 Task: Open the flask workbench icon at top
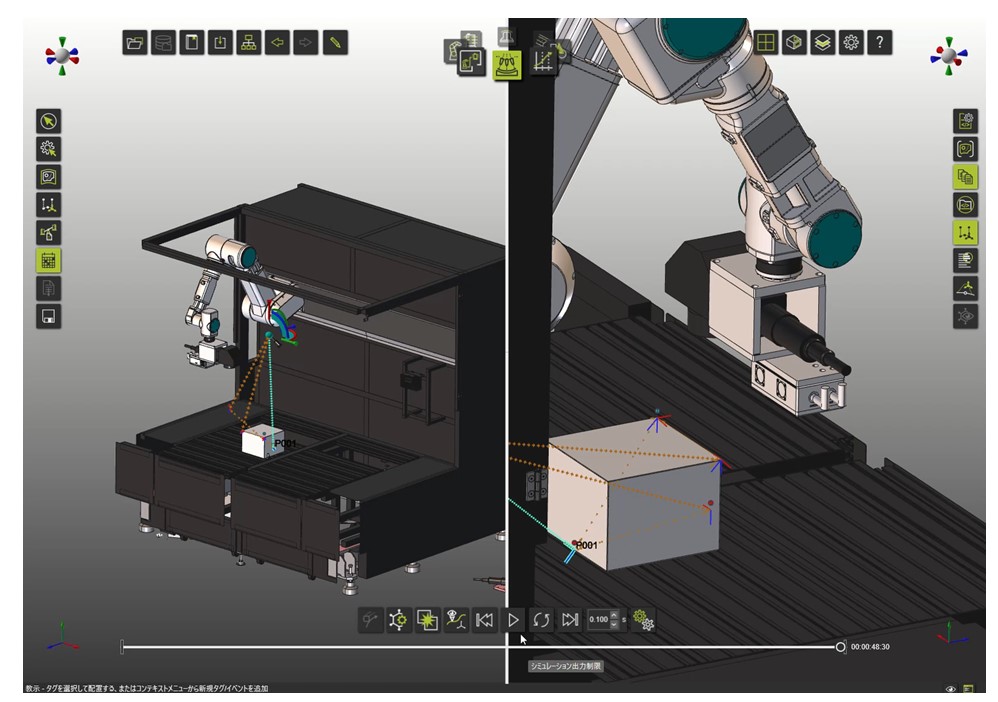pyautogui.click(x=507, y=37)
